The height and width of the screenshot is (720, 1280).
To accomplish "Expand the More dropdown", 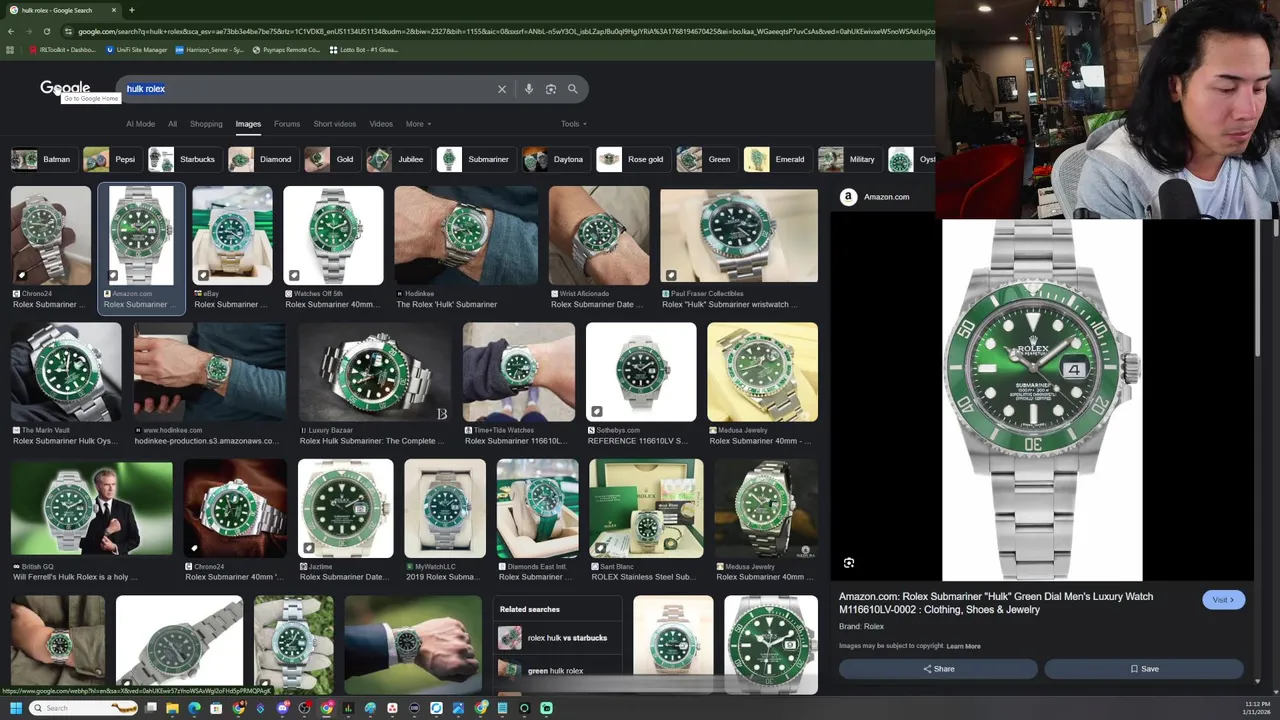I will (x=418, y=124).
